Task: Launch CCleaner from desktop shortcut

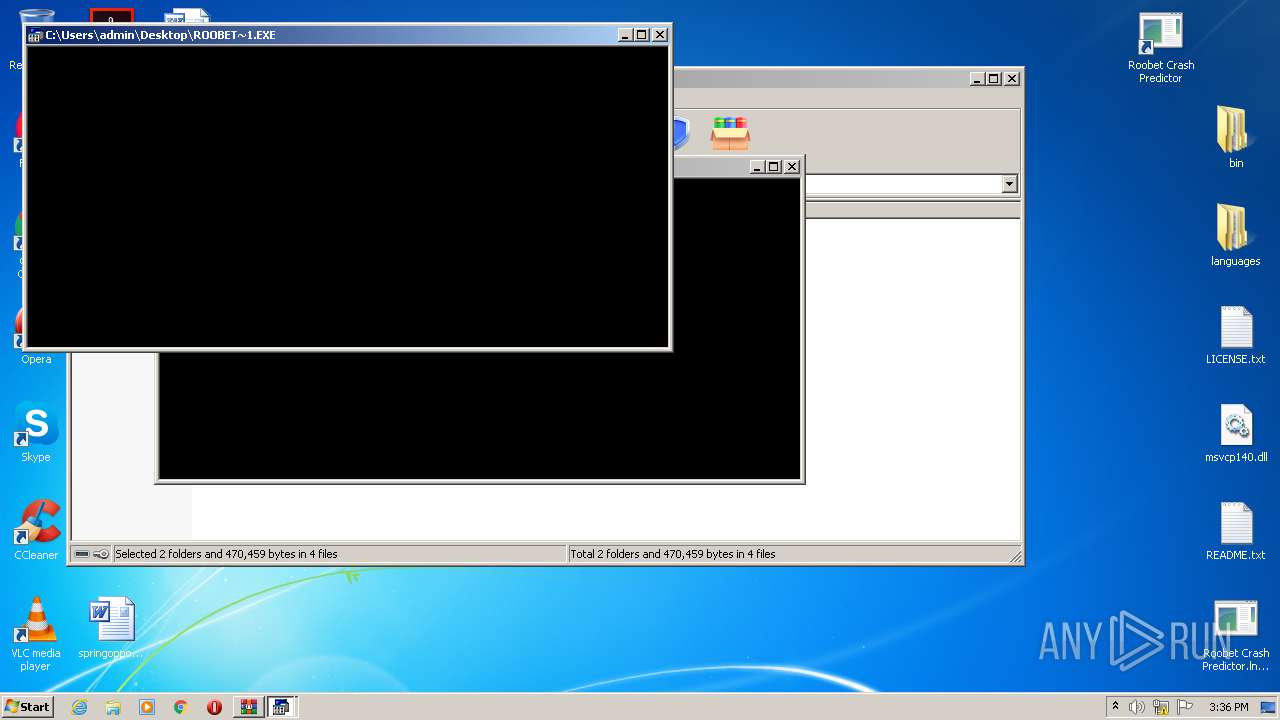Action: (36, 531)
